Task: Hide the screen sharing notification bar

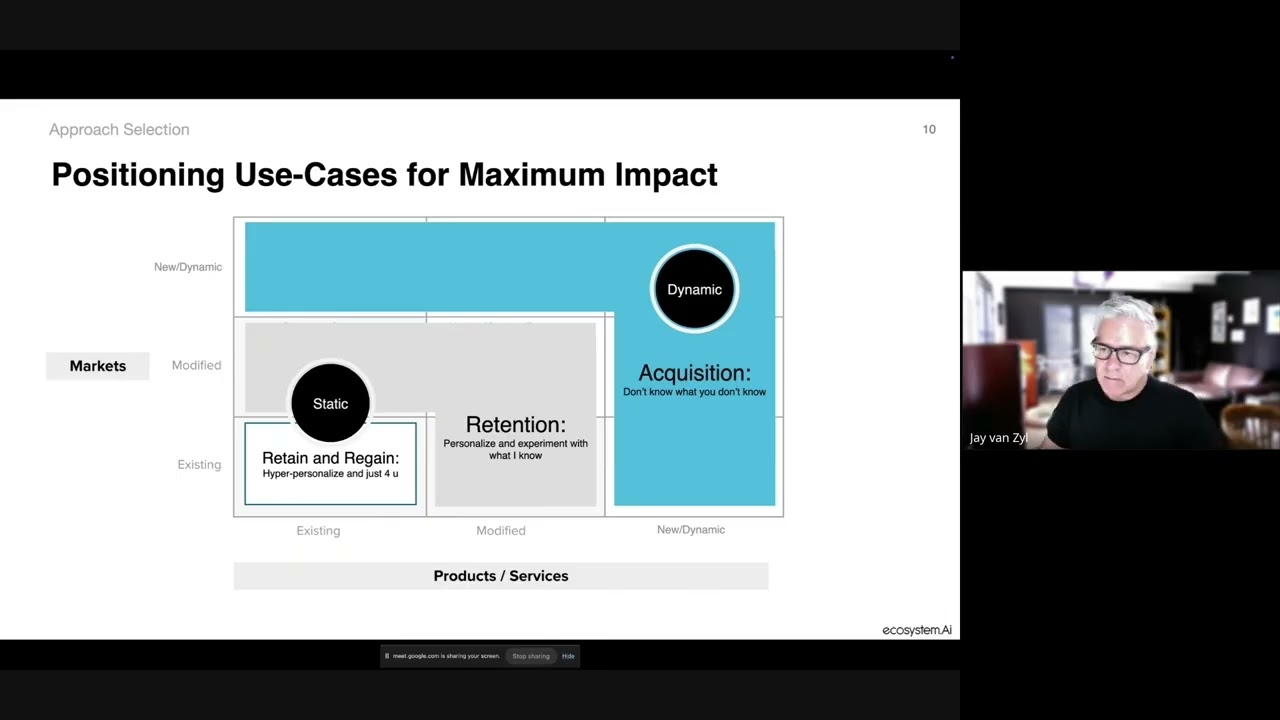Action: pyautogui.click(x=568, y=656)
